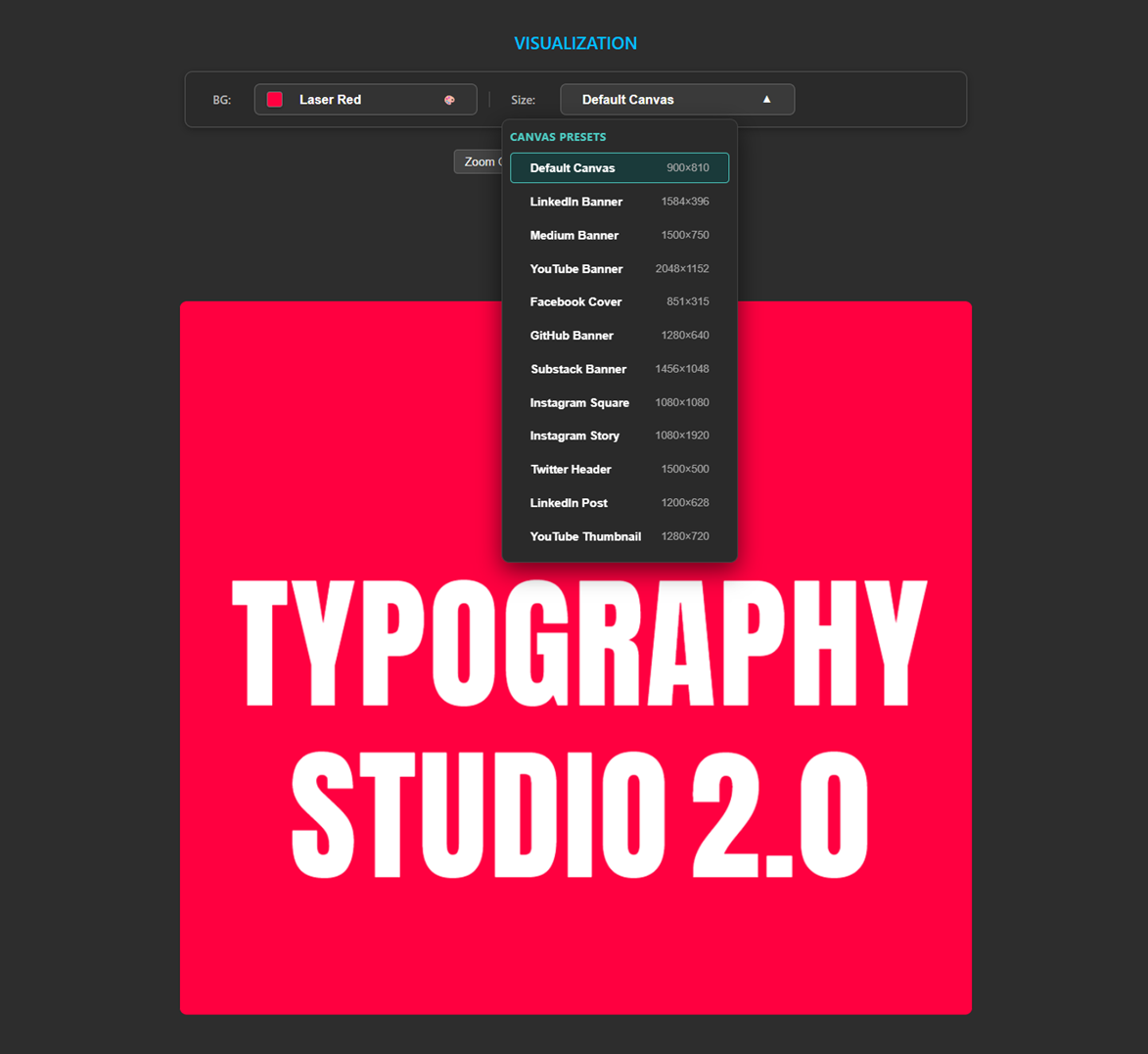
Task: Choose Instagram Square 1080×1080
Action: point(619,402)
